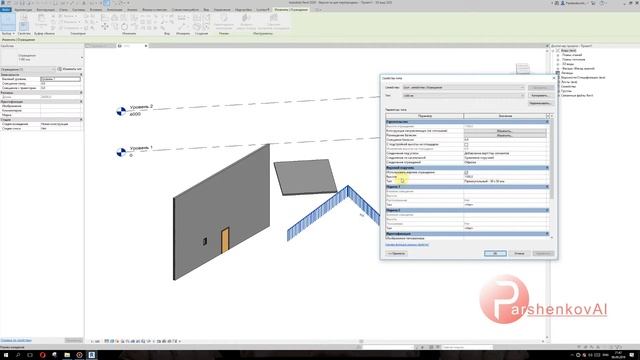Select the gray floor slab

(305, 177)
